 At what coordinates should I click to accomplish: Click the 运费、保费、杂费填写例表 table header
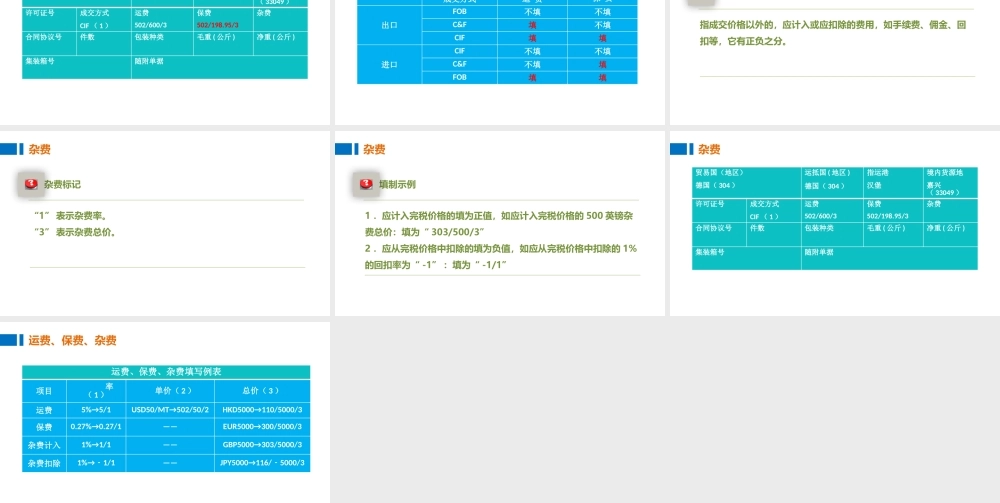pyautogui.click(x=166, y=372)
